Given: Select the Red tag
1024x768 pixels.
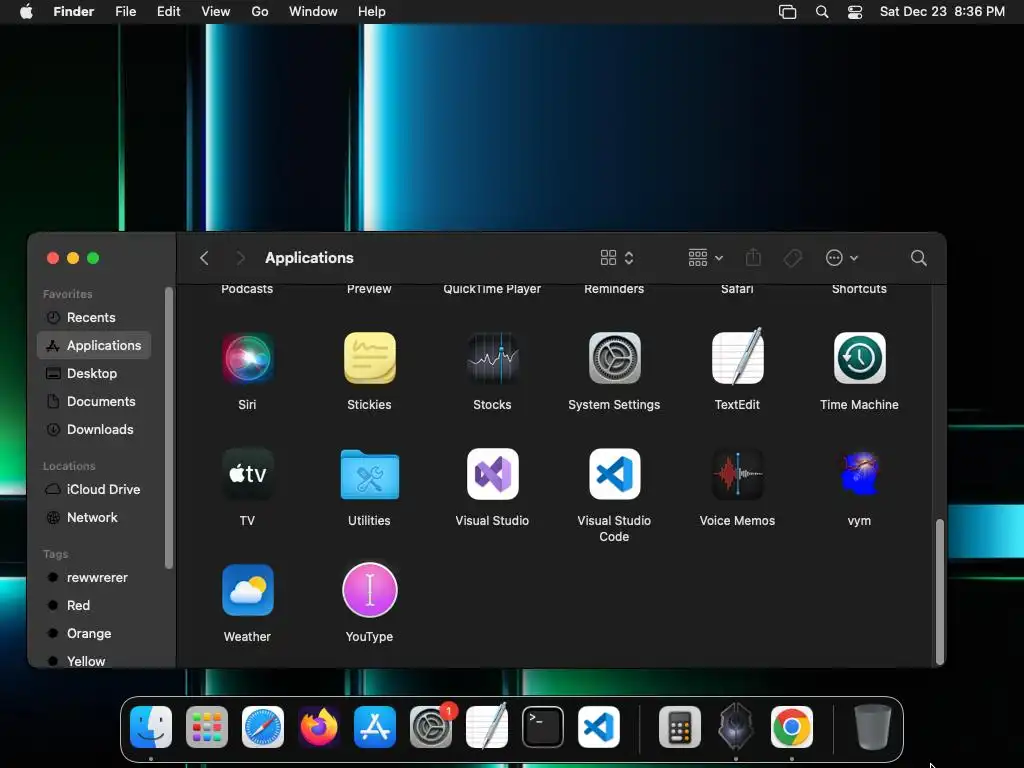Looking at the screenshot, I should pyautogui.click(x=94, y=606).
